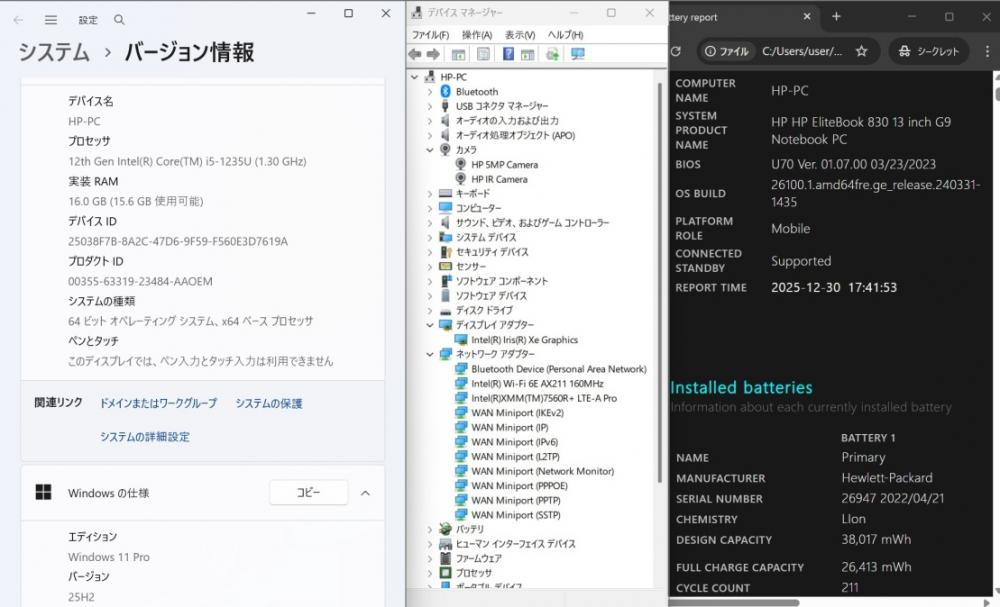1000x607 pixels.
Task: Open システムの詳細設定 link
Action: [145, 436]
